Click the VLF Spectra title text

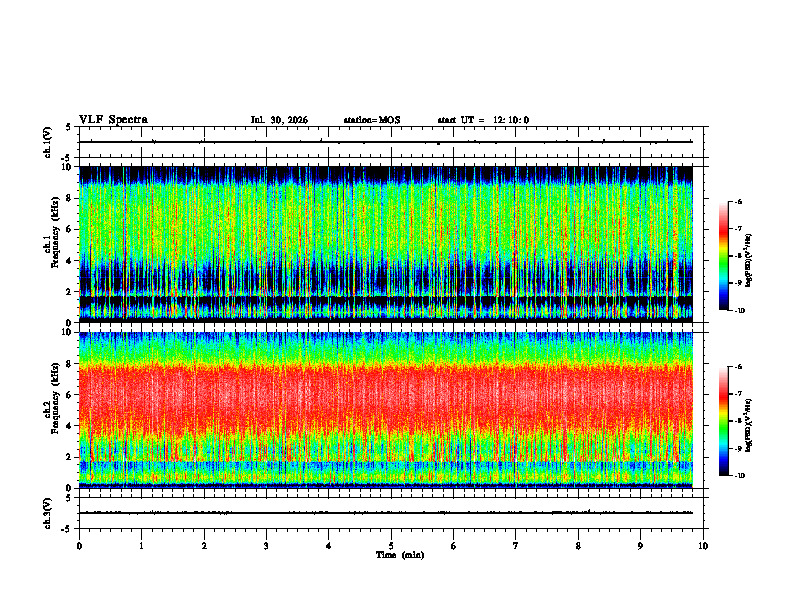click(113, 120)
